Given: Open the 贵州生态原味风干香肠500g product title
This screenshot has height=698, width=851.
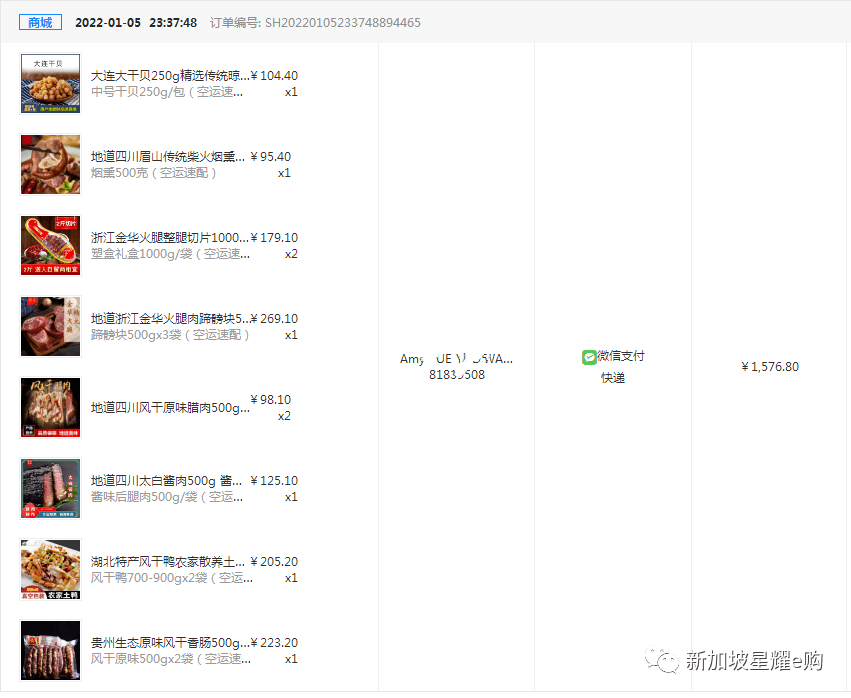Looking at the screenshot, I should coord(169,642).
